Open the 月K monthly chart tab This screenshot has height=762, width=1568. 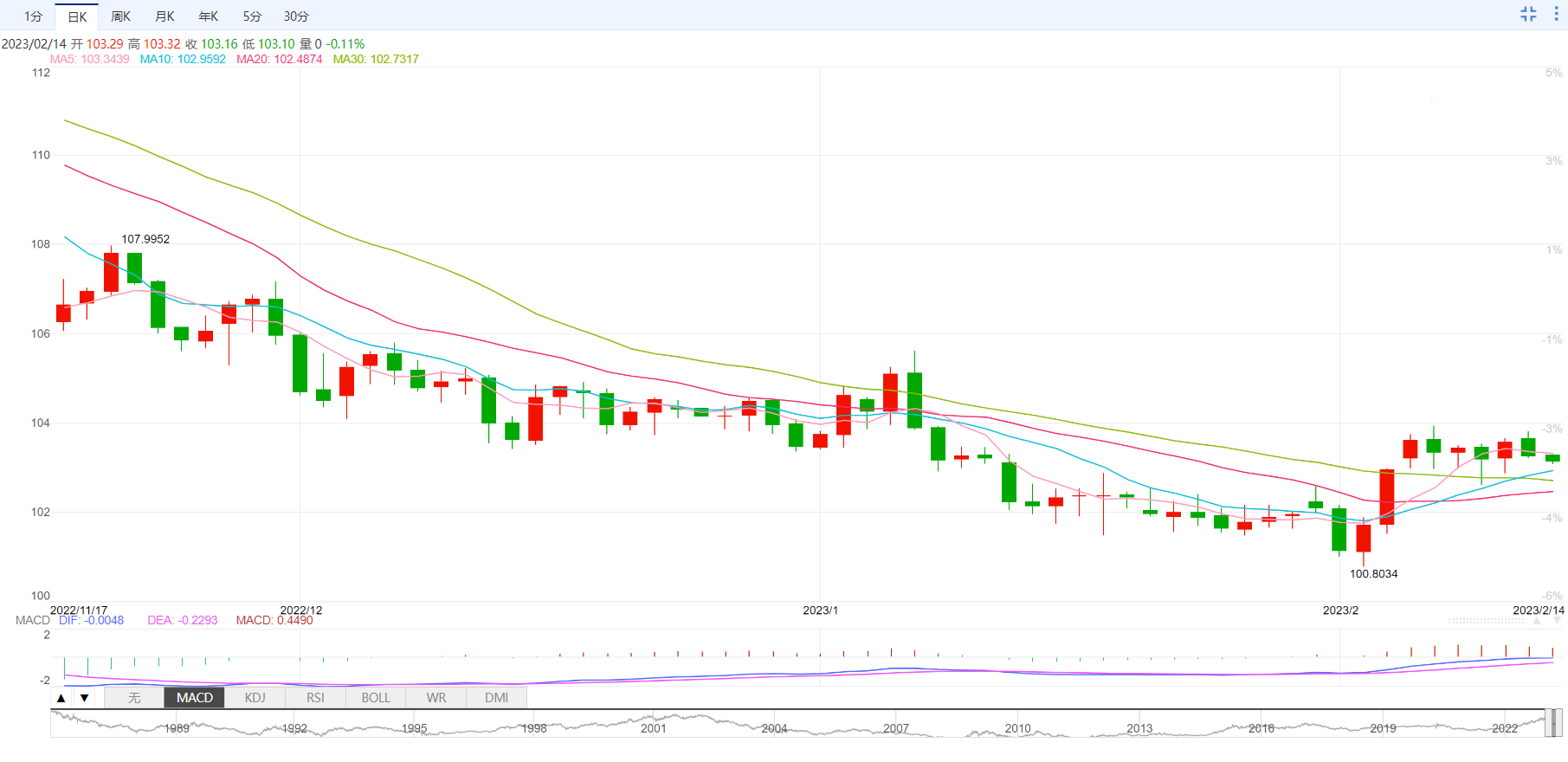click(165, 16)
